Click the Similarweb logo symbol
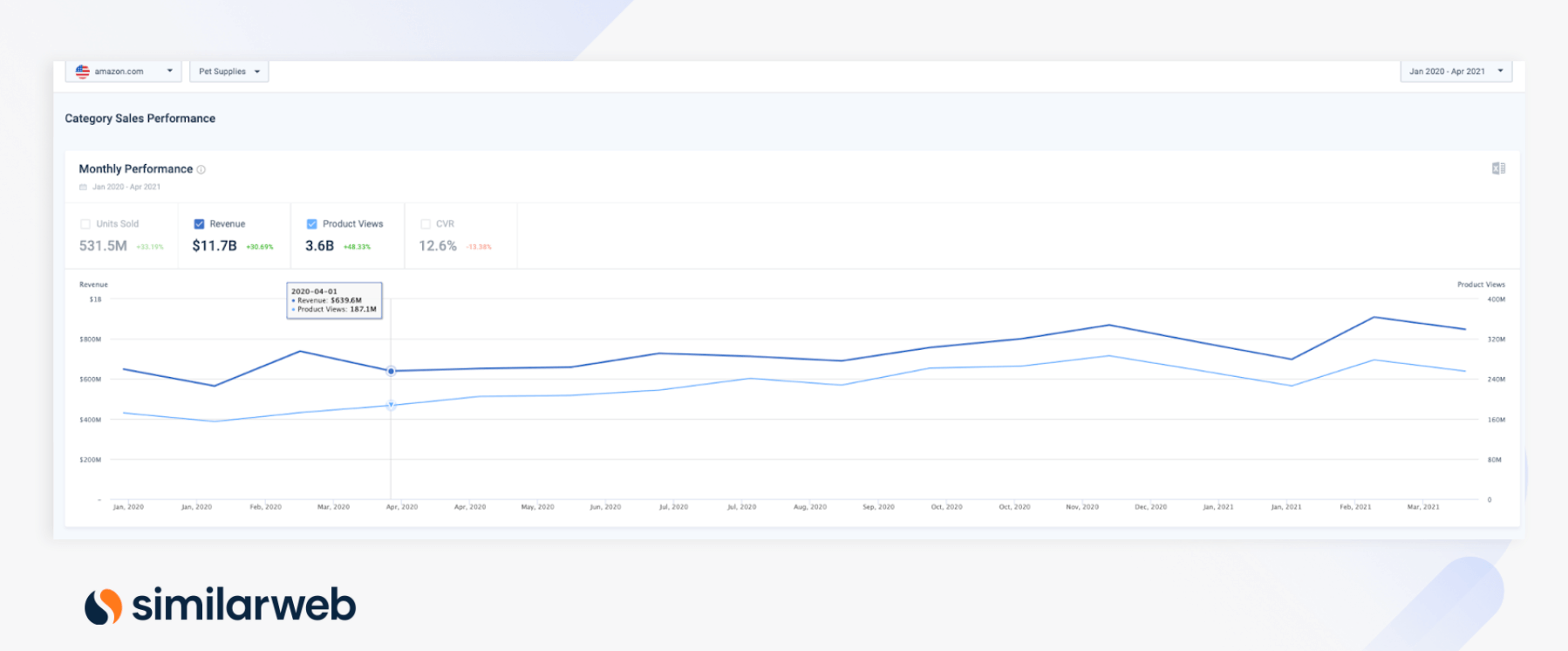This screenshot has height=651, width=1568. [x=103, y=606]
